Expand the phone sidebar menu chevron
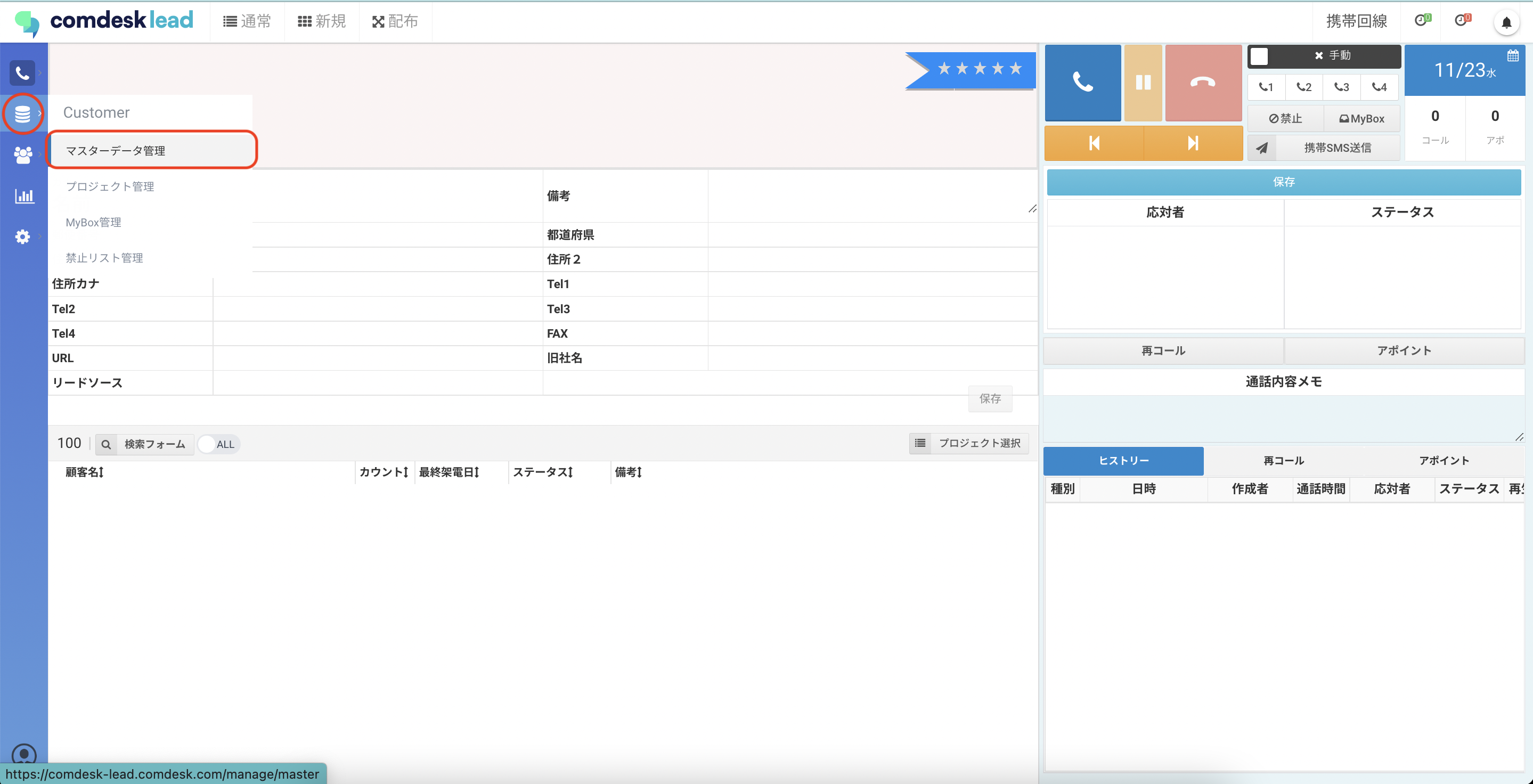1533x784 pixels. click(40, 72)
